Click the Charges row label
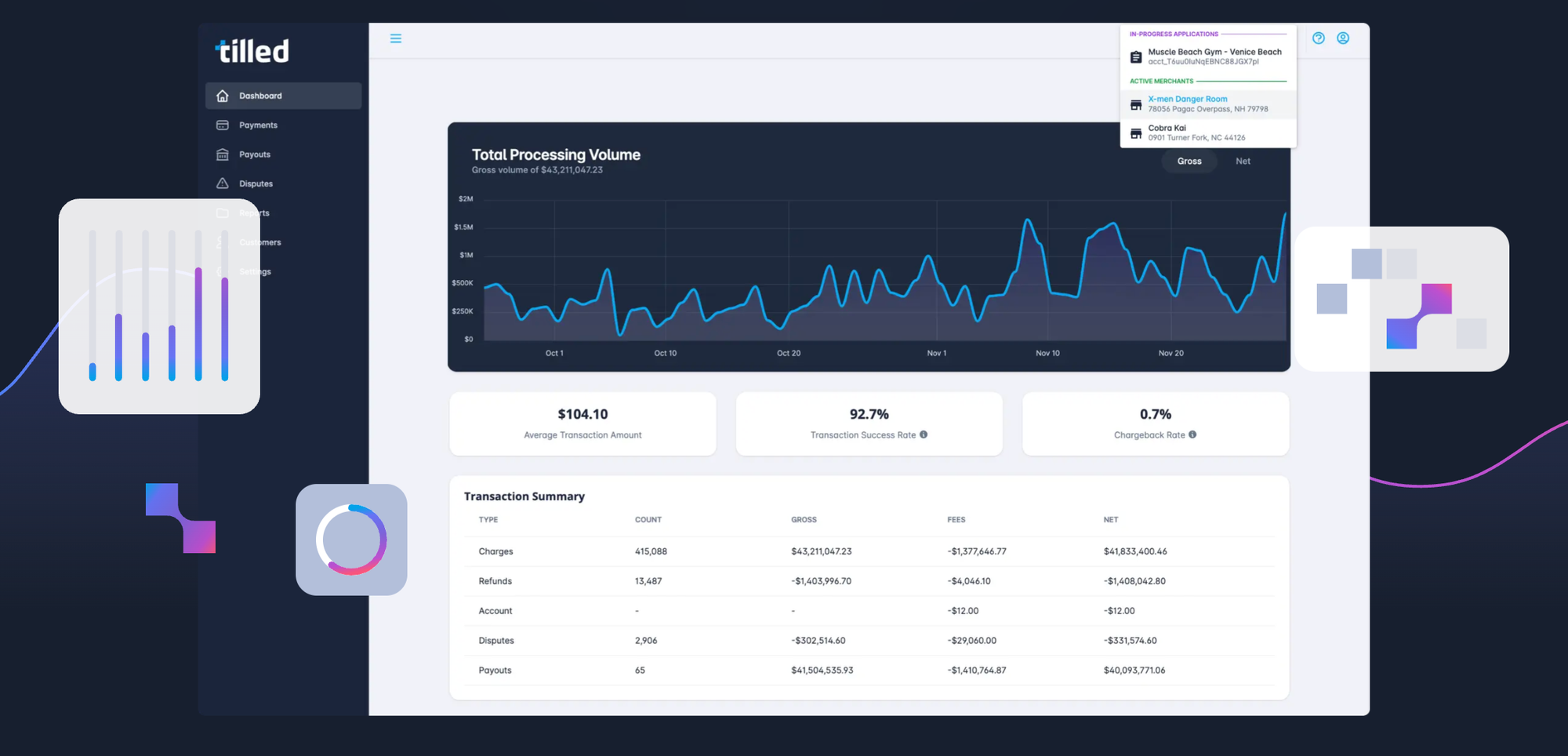Screen dimensions: 1568x756 click(496, 551)
